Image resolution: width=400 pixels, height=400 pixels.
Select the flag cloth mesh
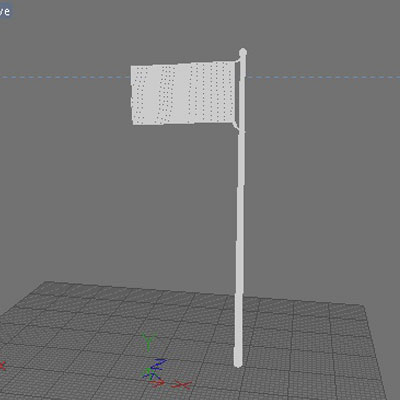pos(183,93)
